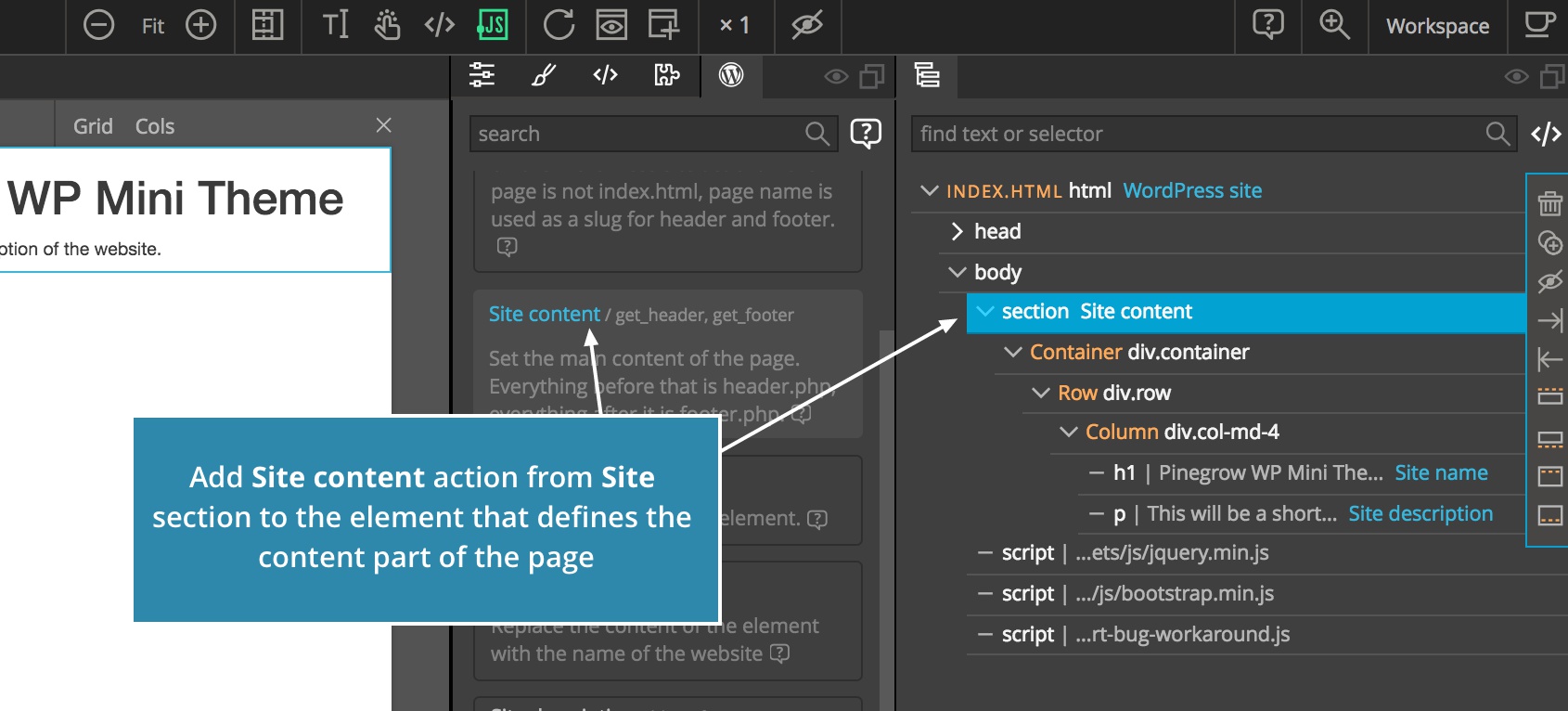The image size is (1568, 711).
Task: Click the indent right arrow icon
Action: [1549, 320]
